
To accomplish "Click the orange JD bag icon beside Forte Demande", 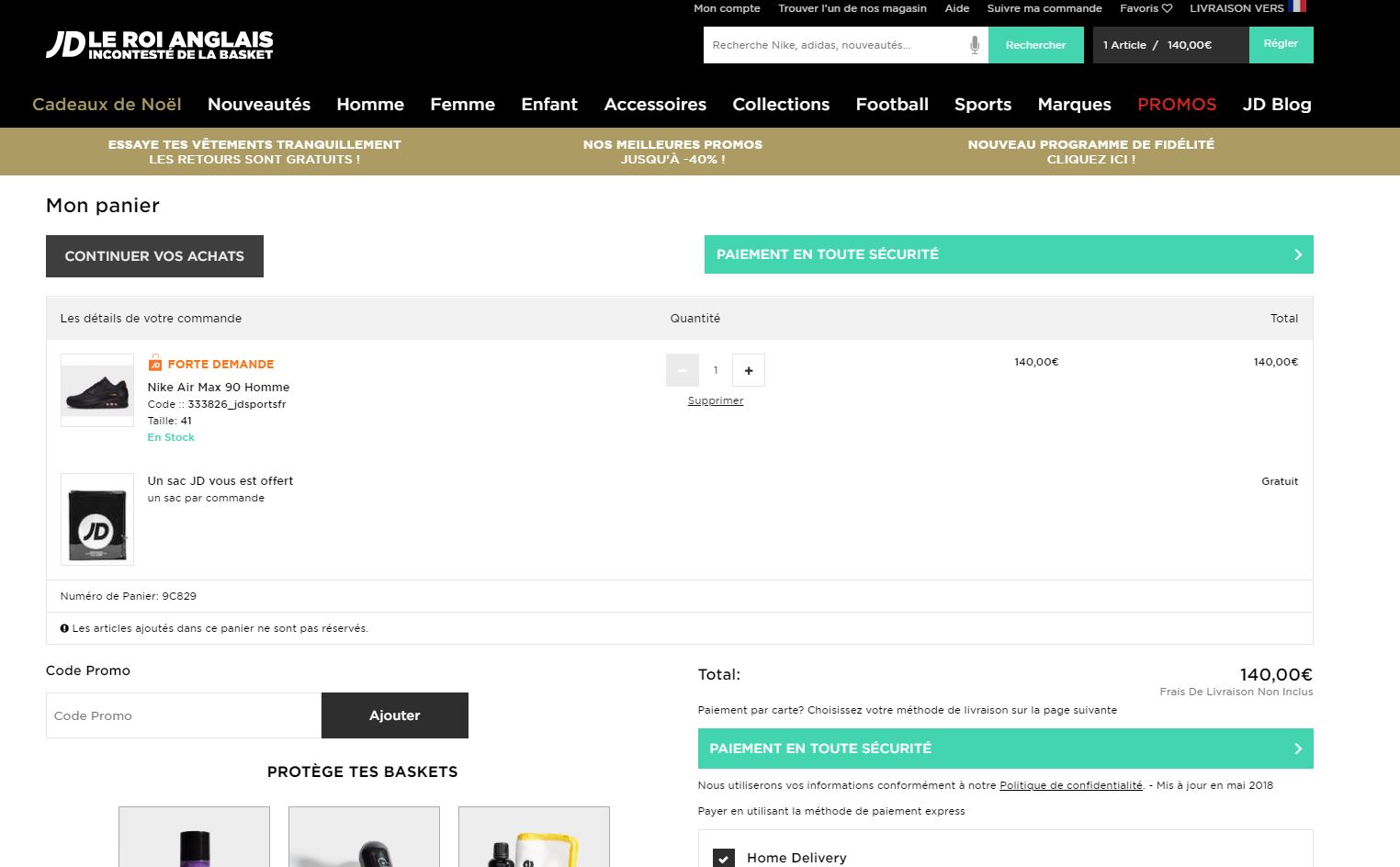I will click(155, 363).
